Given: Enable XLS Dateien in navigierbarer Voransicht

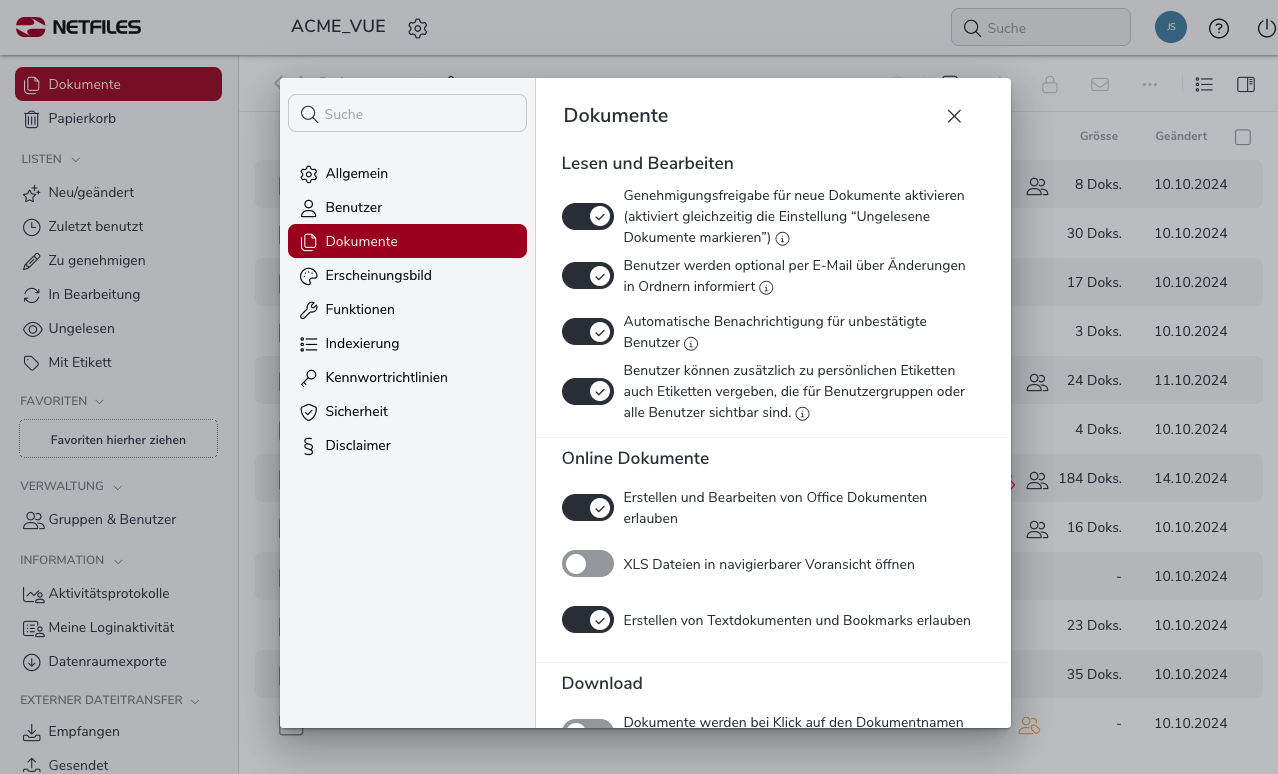Looking at the screenshot, I should click(x=588, y=564).
